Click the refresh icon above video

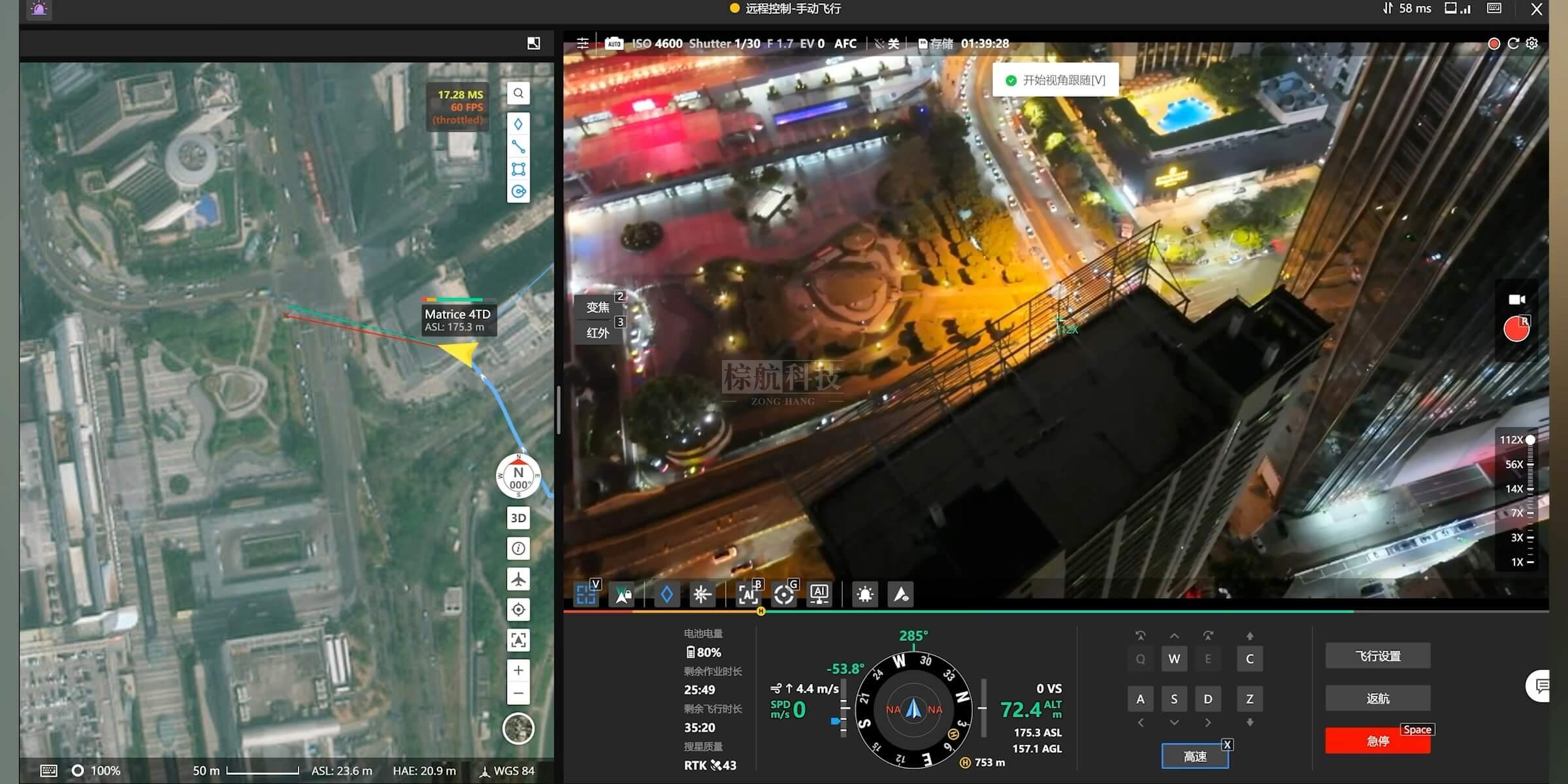tap(1513, 44)
